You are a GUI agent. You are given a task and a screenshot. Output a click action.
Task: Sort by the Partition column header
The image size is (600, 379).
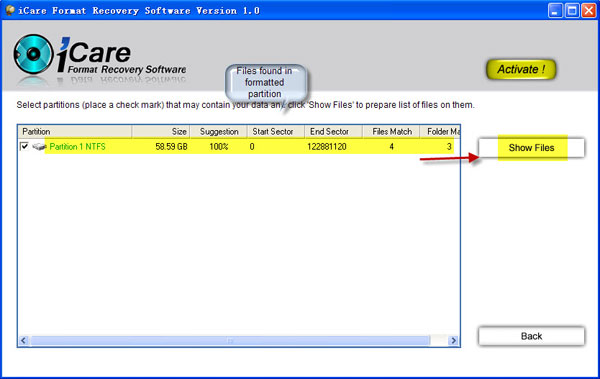coord(75,131)
